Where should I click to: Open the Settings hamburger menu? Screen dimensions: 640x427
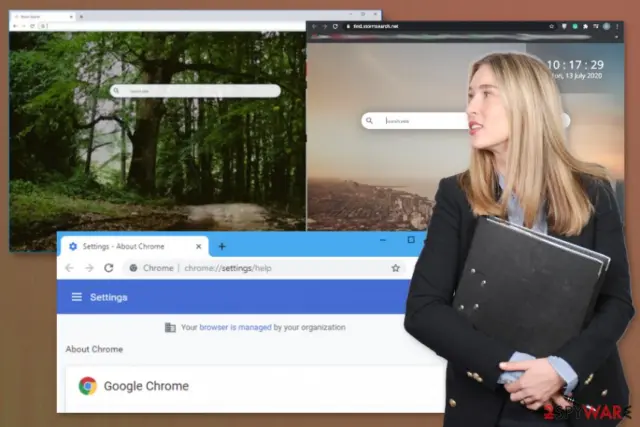tap(76, 297)
